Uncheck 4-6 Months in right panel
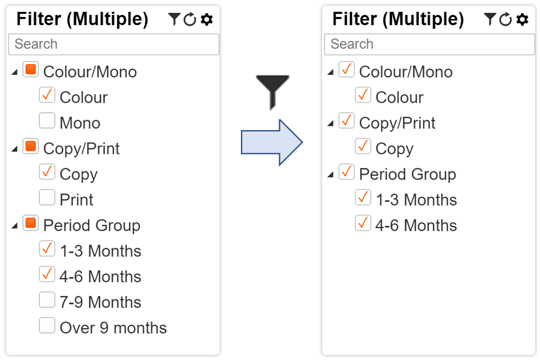This screenshot has width=540, height=361. coord(363,223)
